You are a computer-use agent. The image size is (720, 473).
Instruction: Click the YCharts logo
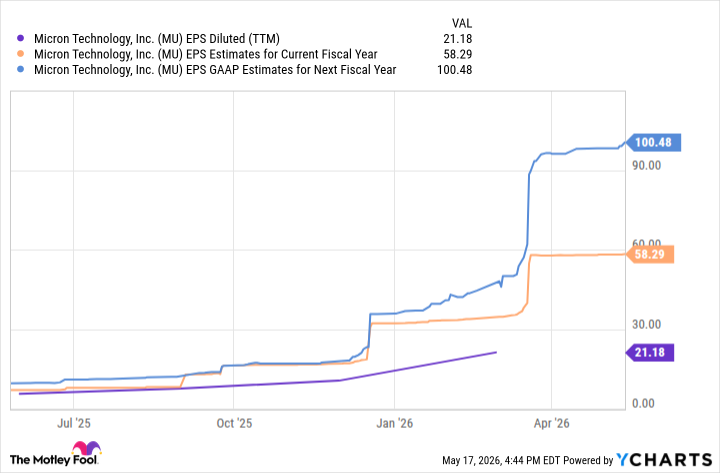[664, 460]
